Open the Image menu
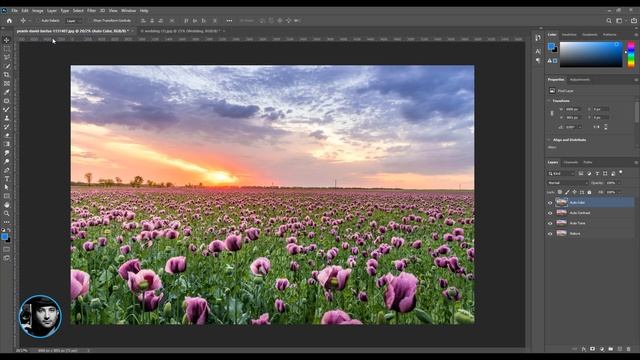Screen dimensions: 640x360 coord(37,11)
